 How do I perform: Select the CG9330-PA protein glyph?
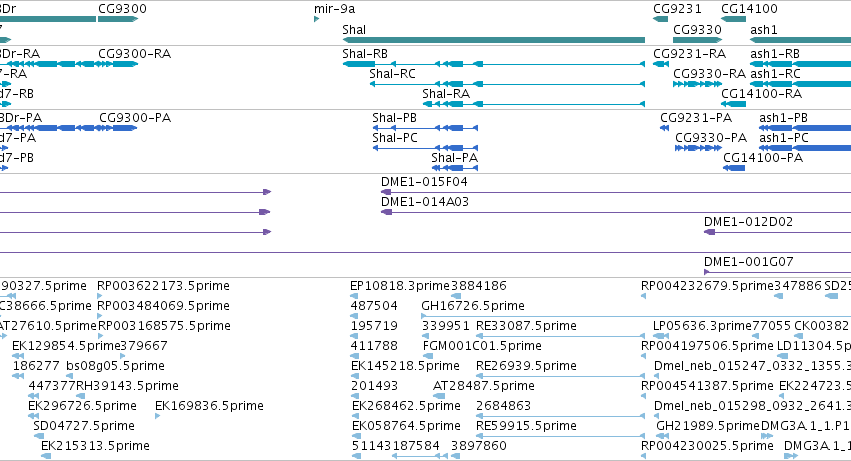pyautogui.click(x=698, y=148)
